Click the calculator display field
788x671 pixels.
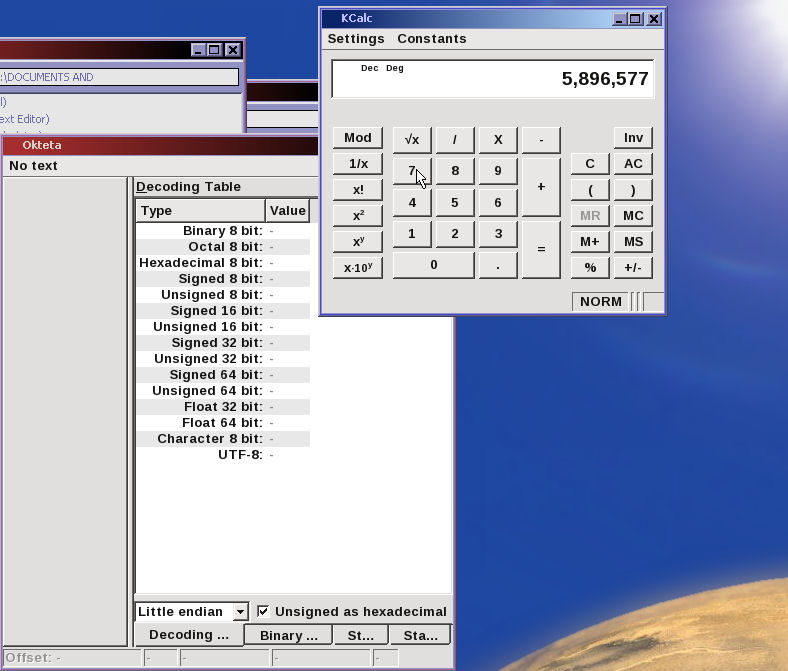tap(493, 79)
